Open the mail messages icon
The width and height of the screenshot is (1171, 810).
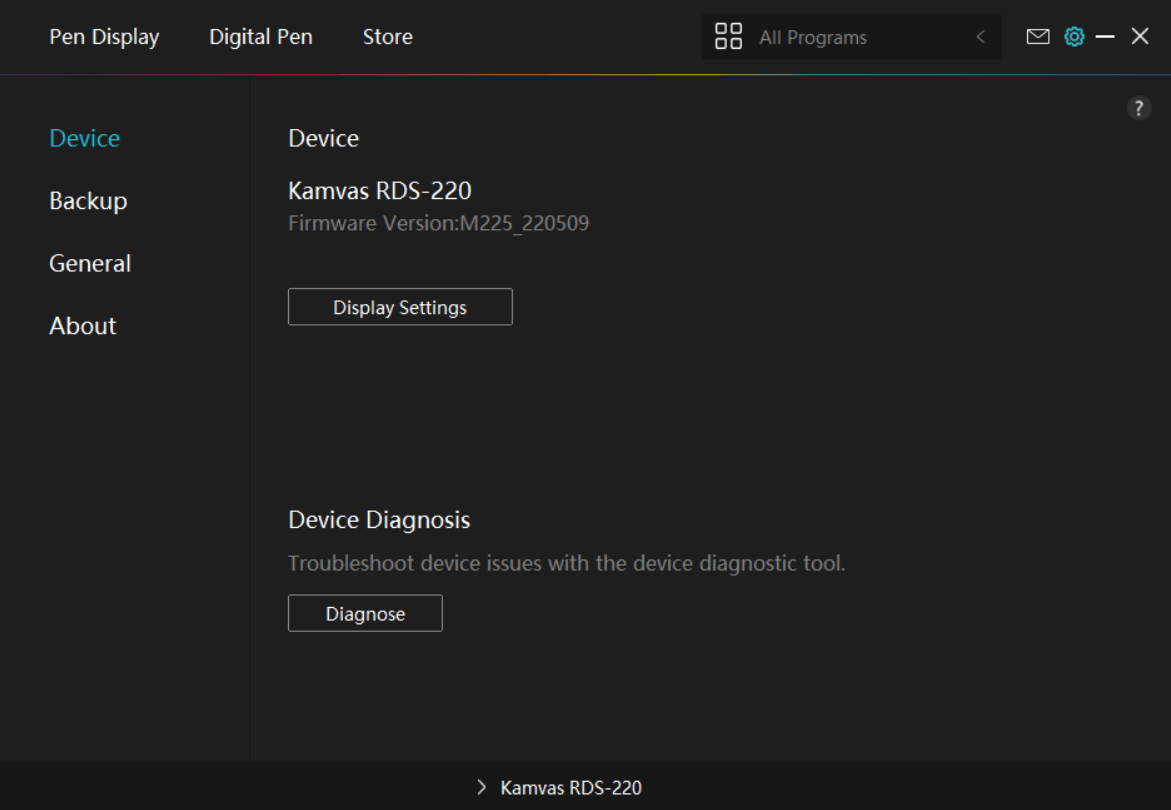[1037, 37]
